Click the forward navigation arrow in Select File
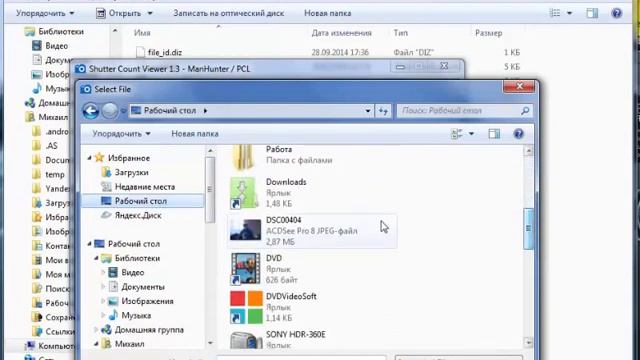The image size is (640, 360). point(109,111)
